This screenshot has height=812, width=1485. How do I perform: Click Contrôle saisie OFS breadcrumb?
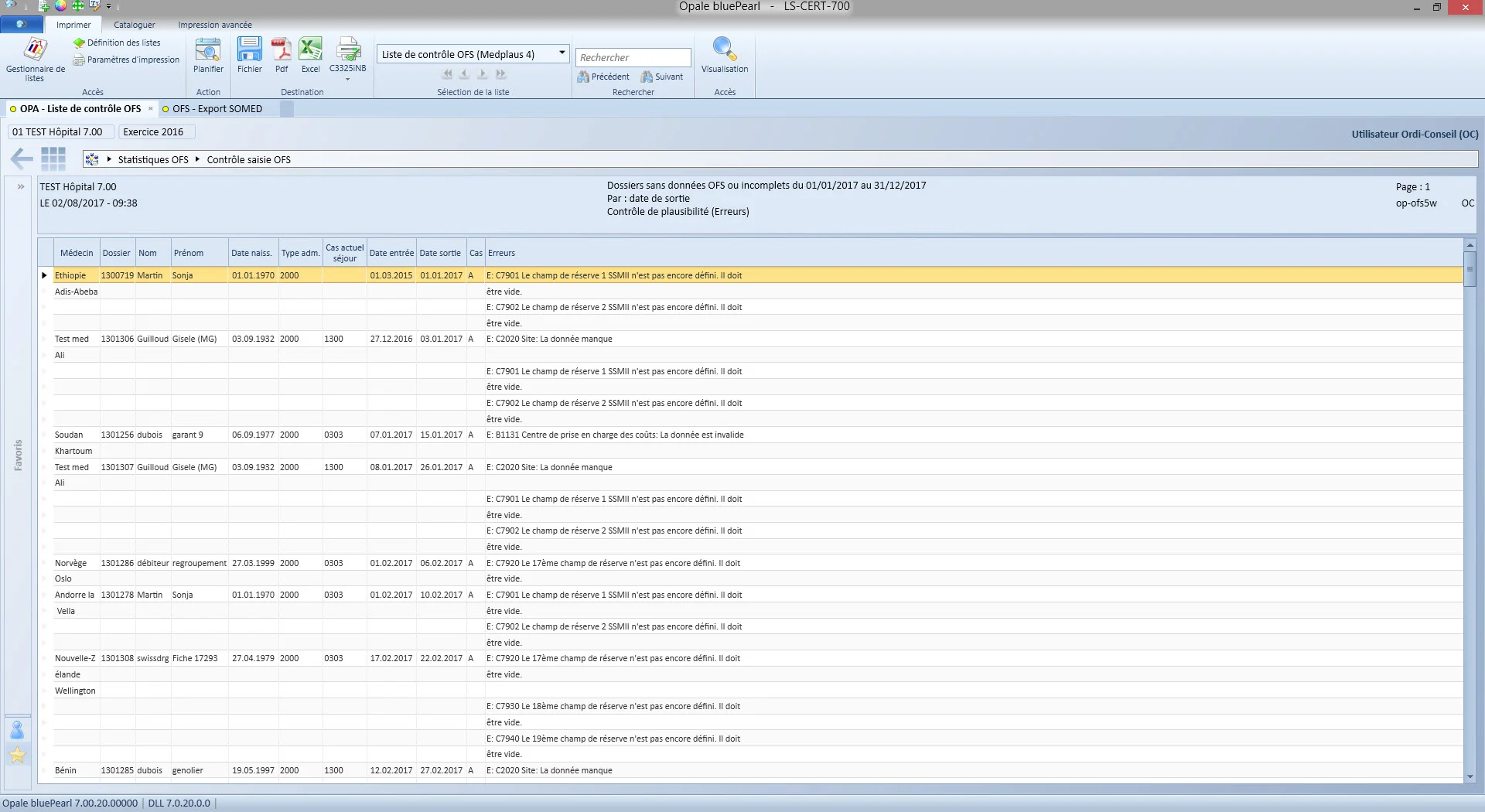point(248,159)
